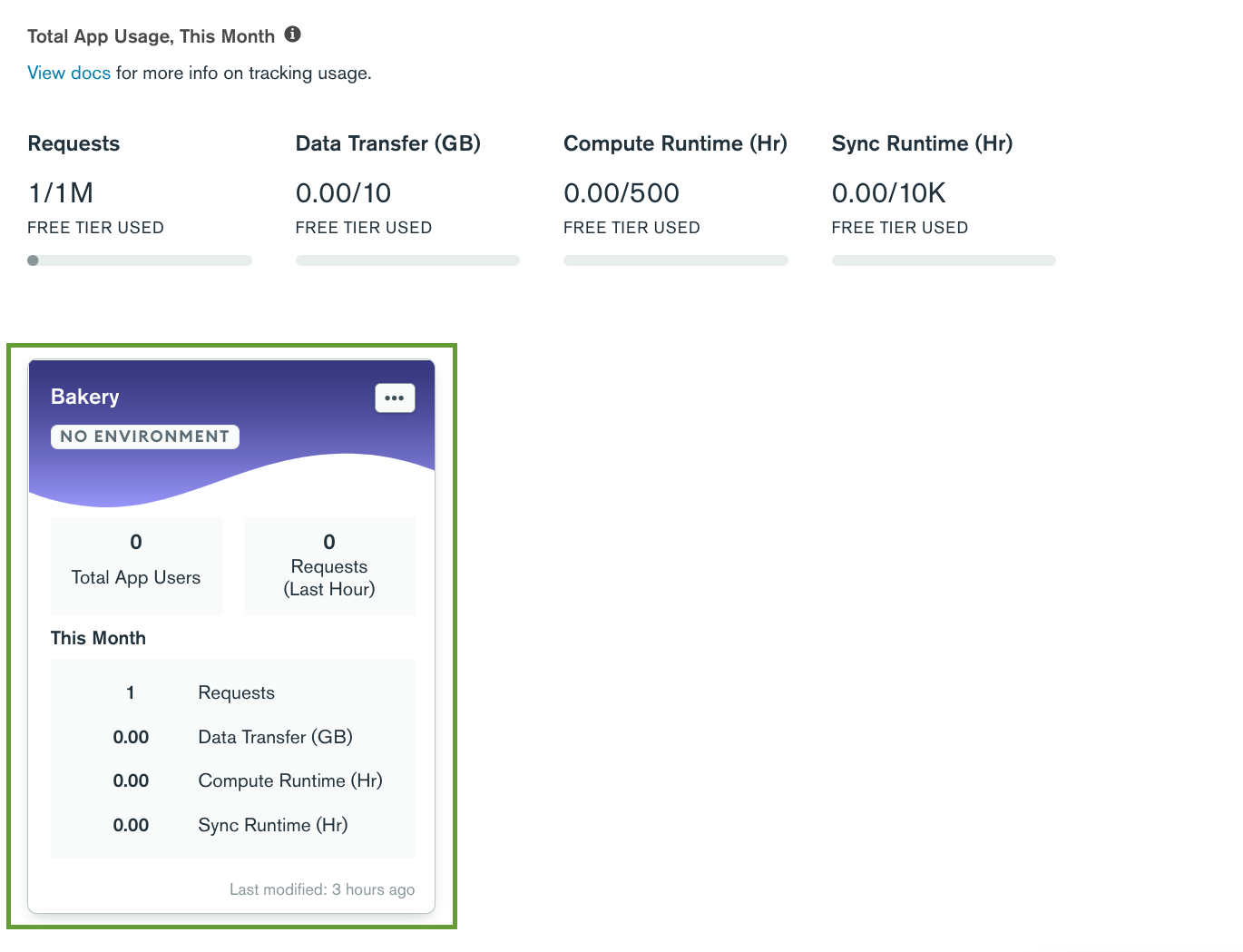The image size is (1243, 952).
Task: Click the Requests (Last Hour) stat box
Action: tap(328, 564)
